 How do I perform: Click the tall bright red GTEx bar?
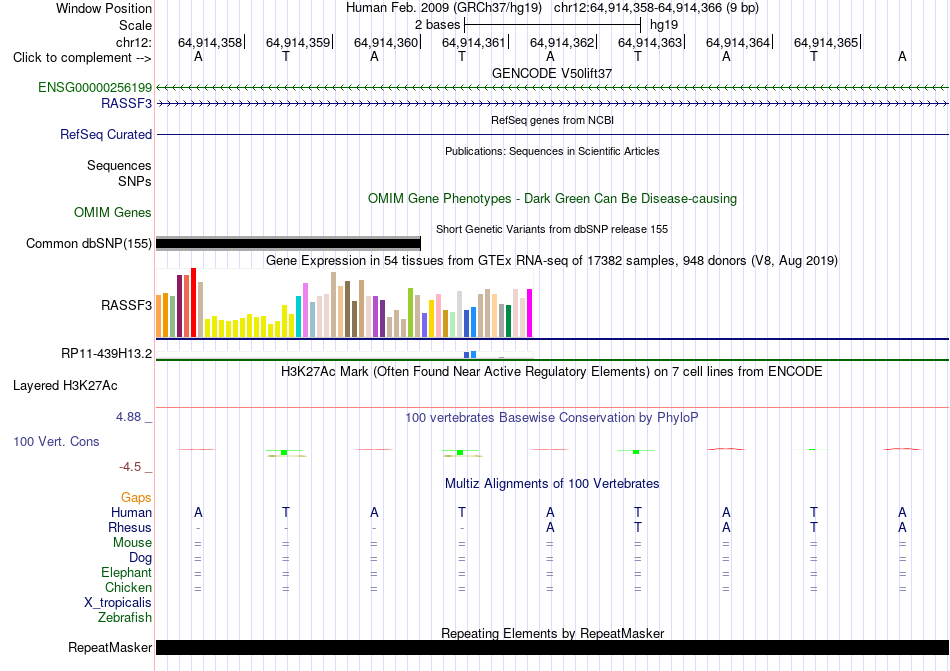coord(194,302)
